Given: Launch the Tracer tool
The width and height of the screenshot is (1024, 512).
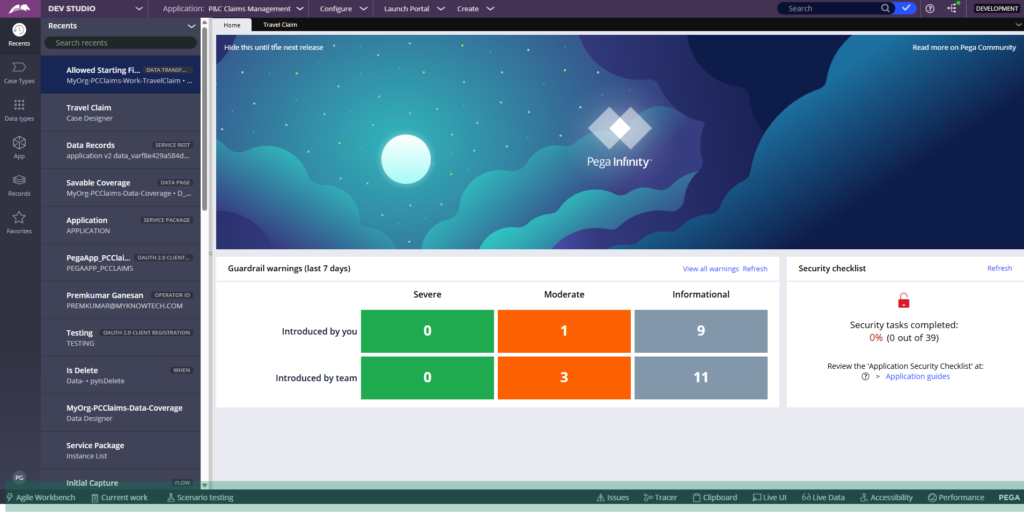Looking at the screenshot, I should tap(660, 498).
